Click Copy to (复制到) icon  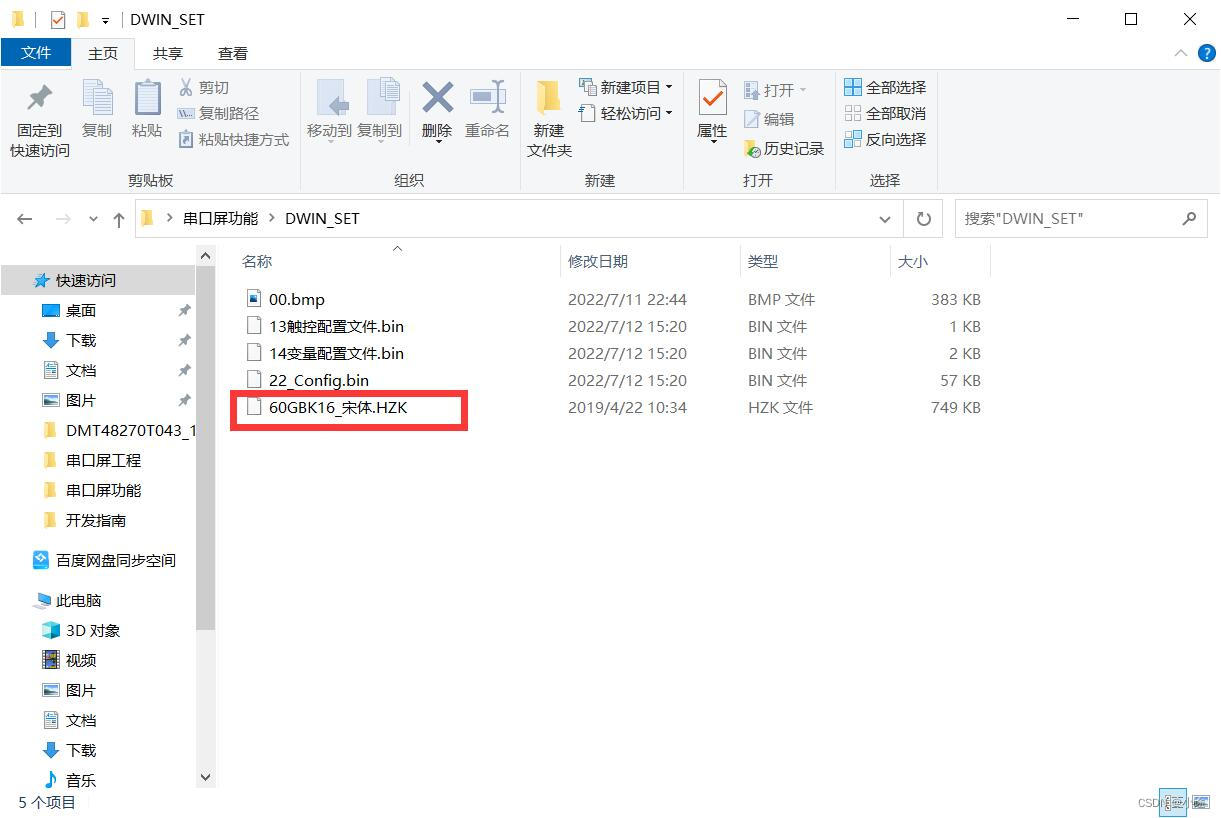381,98
